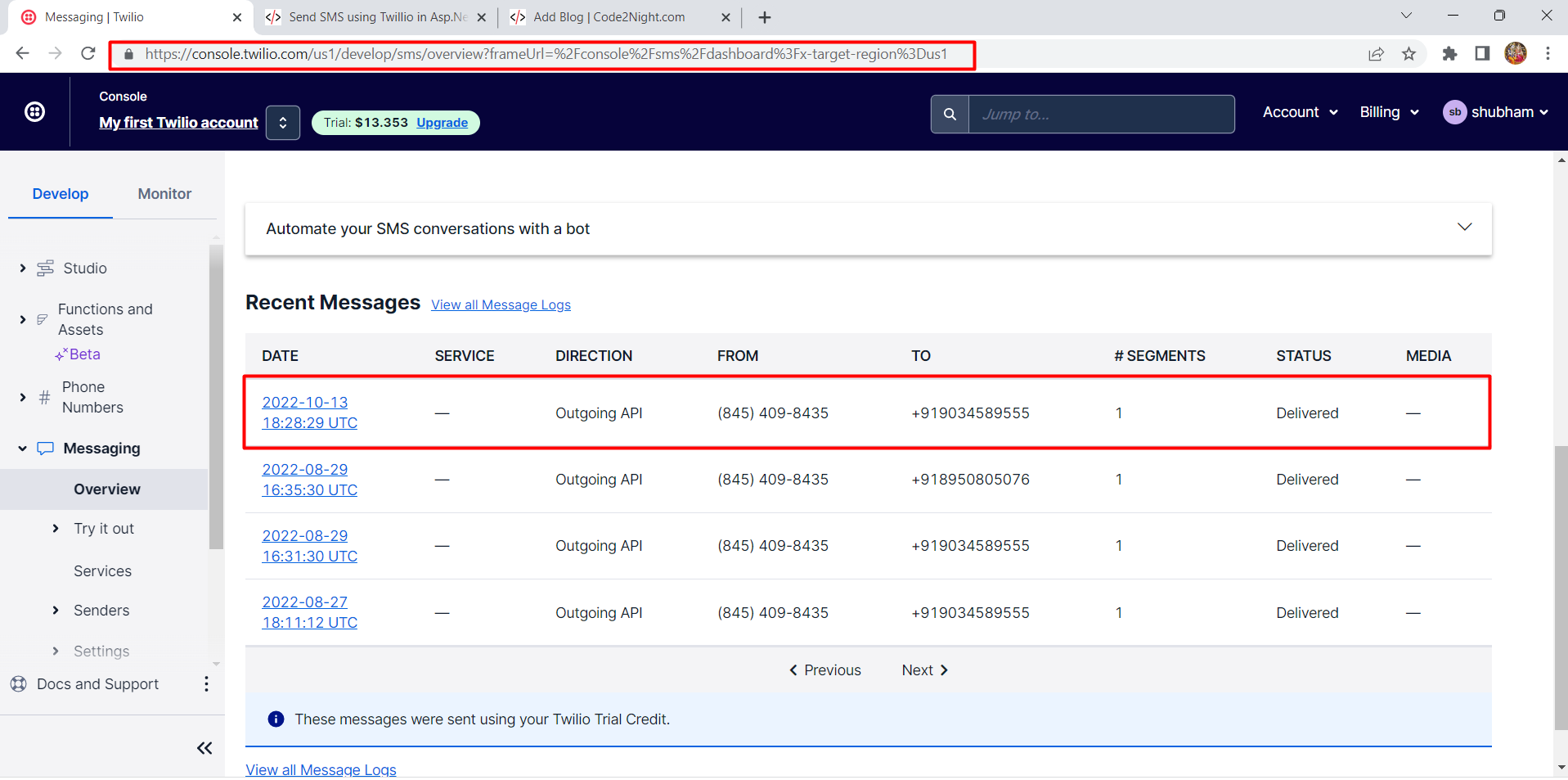This screenshot has height=780, width=1568.
Task: Click the Previous pagination button
Action: tap(824, 670)
